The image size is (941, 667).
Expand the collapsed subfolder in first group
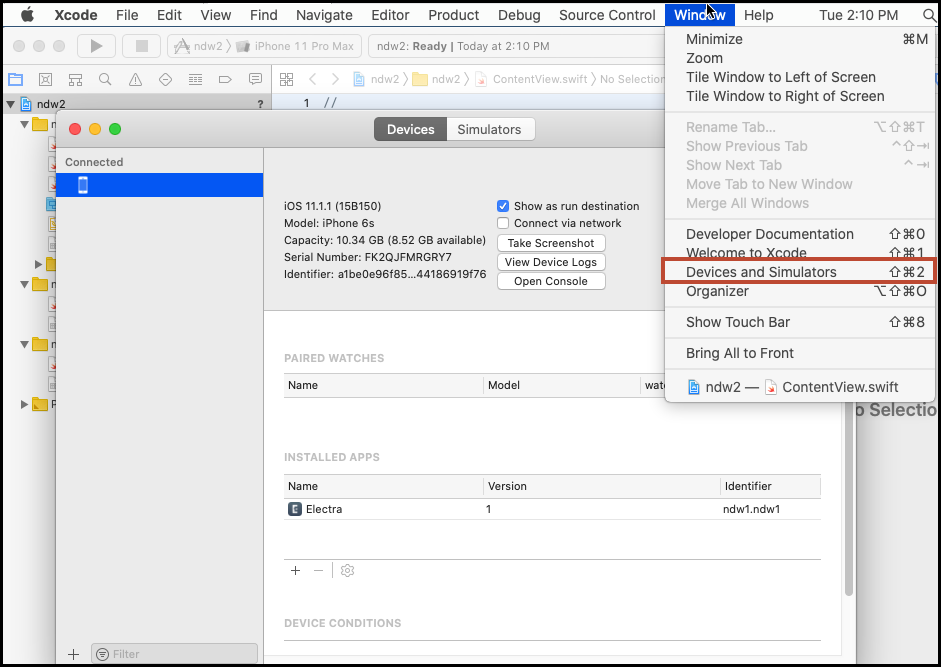tap(38, 264)
